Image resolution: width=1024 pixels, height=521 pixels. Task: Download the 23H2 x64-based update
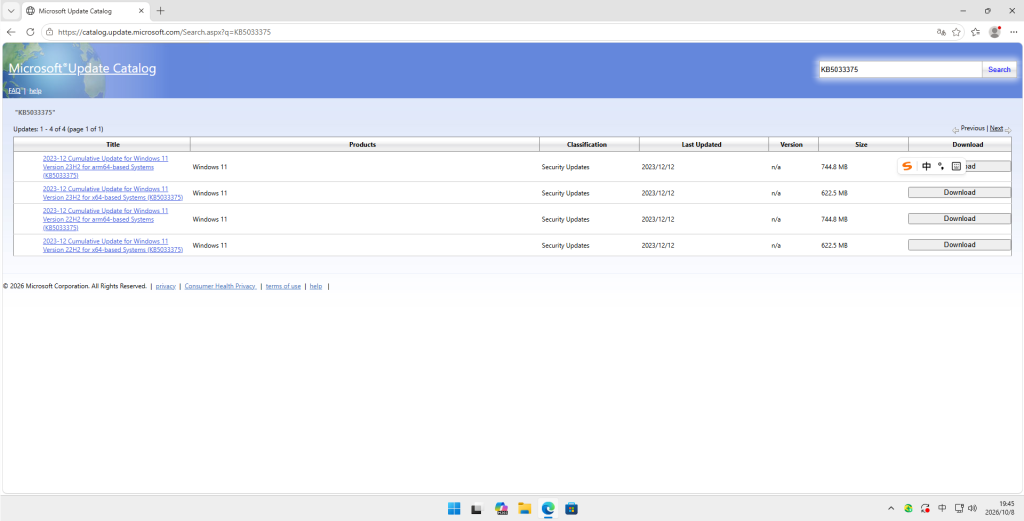point(959,193)
